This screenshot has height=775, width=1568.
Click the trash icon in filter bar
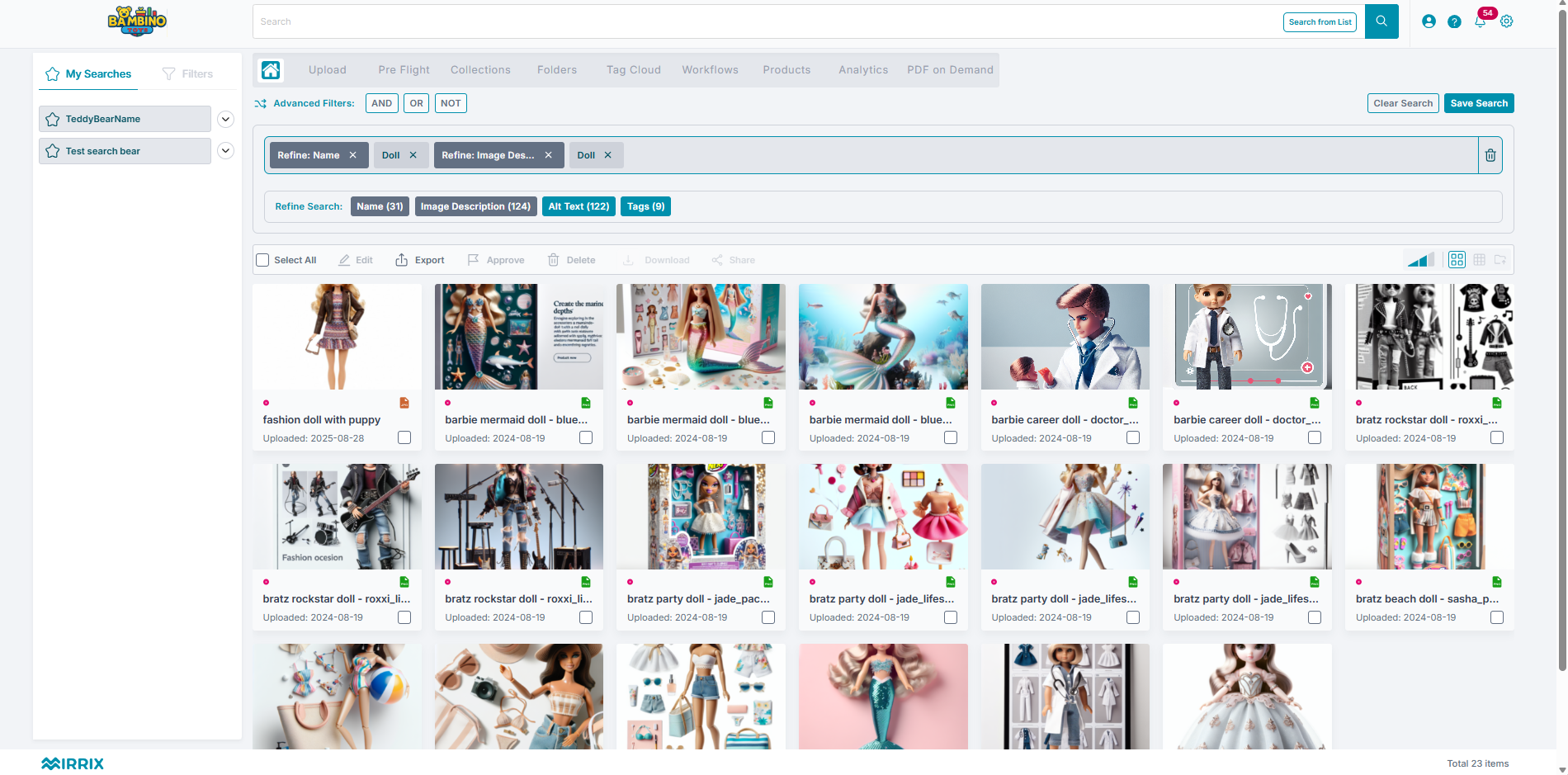[x=1490, y=155]
